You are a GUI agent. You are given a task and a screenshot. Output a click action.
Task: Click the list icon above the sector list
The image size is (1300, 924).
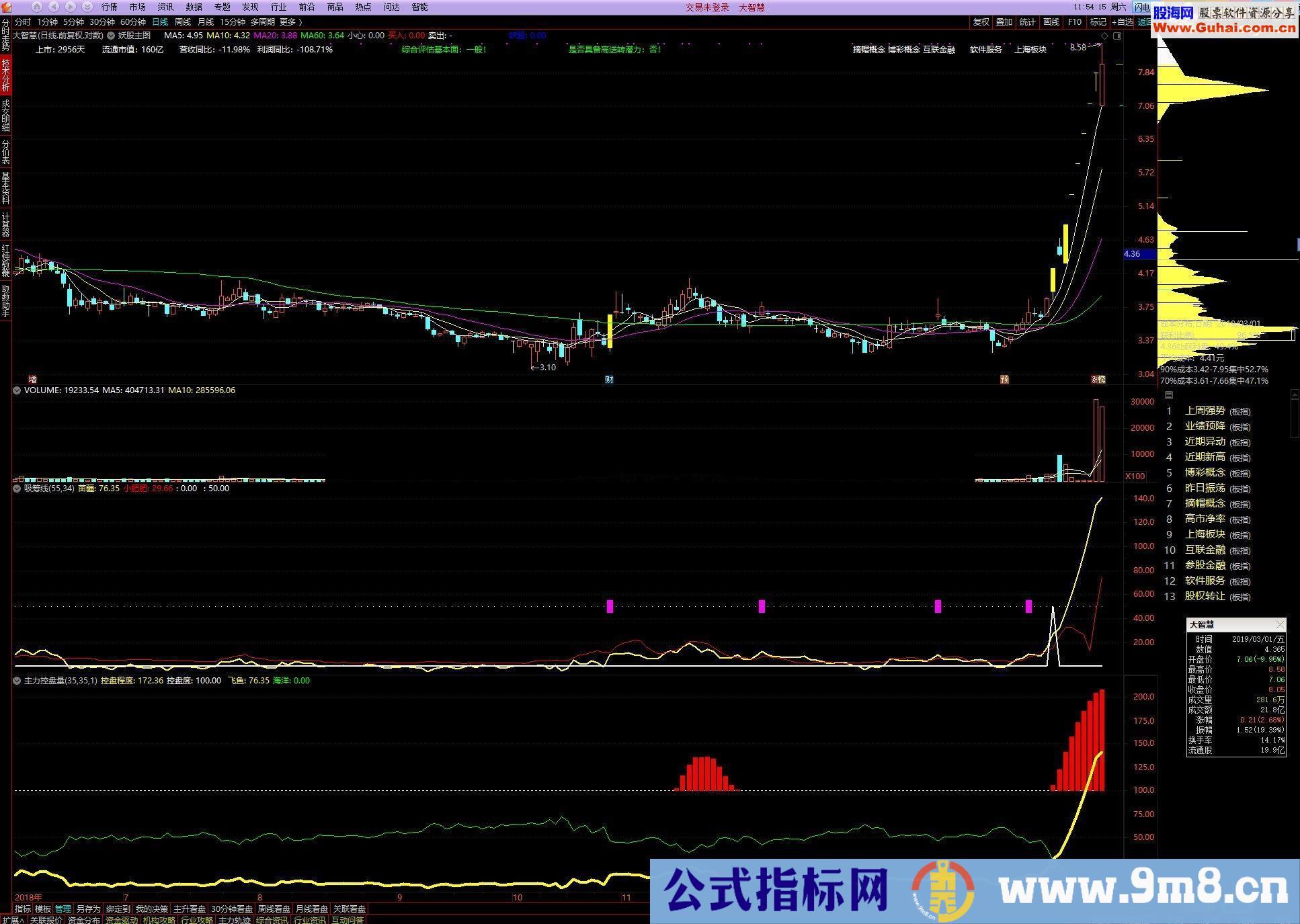point(1169,395)
